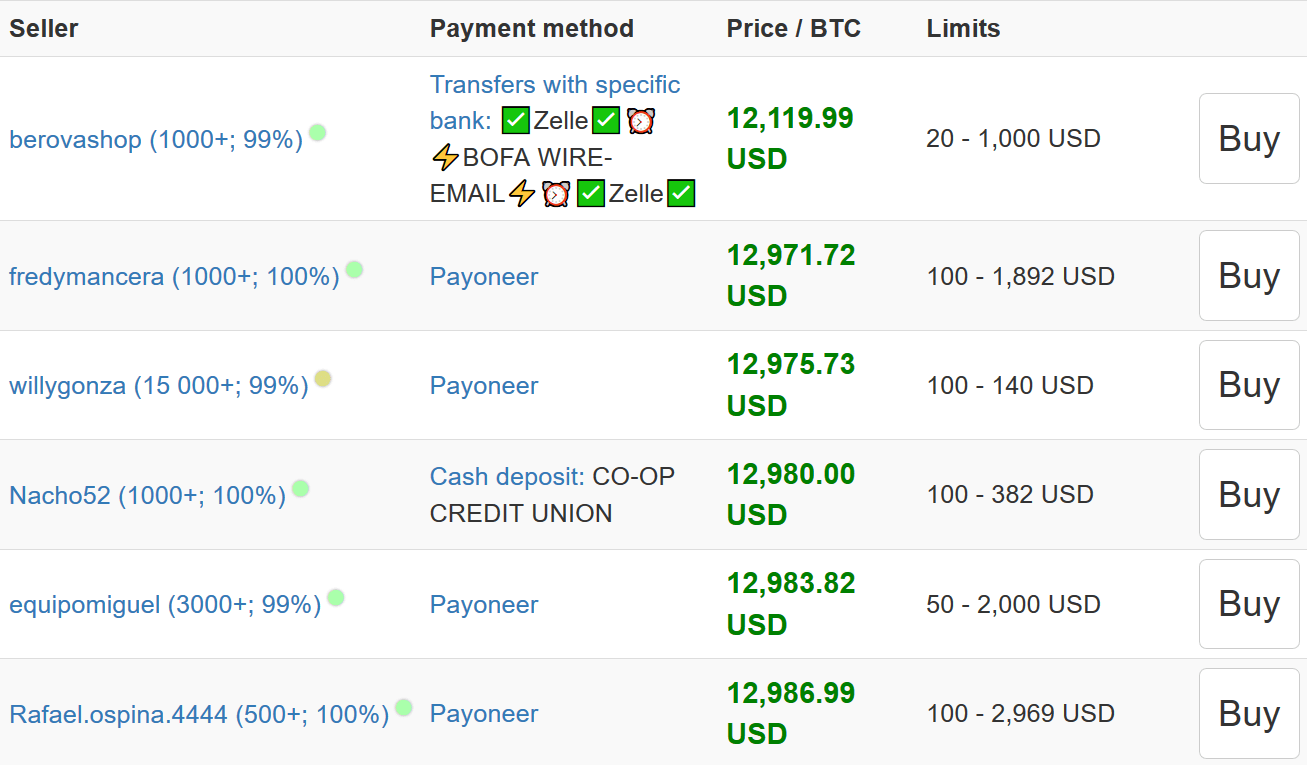The image size is (1307, 765).
Task: Select 'Transfers with specific bank' payment link
Action: 554,86
